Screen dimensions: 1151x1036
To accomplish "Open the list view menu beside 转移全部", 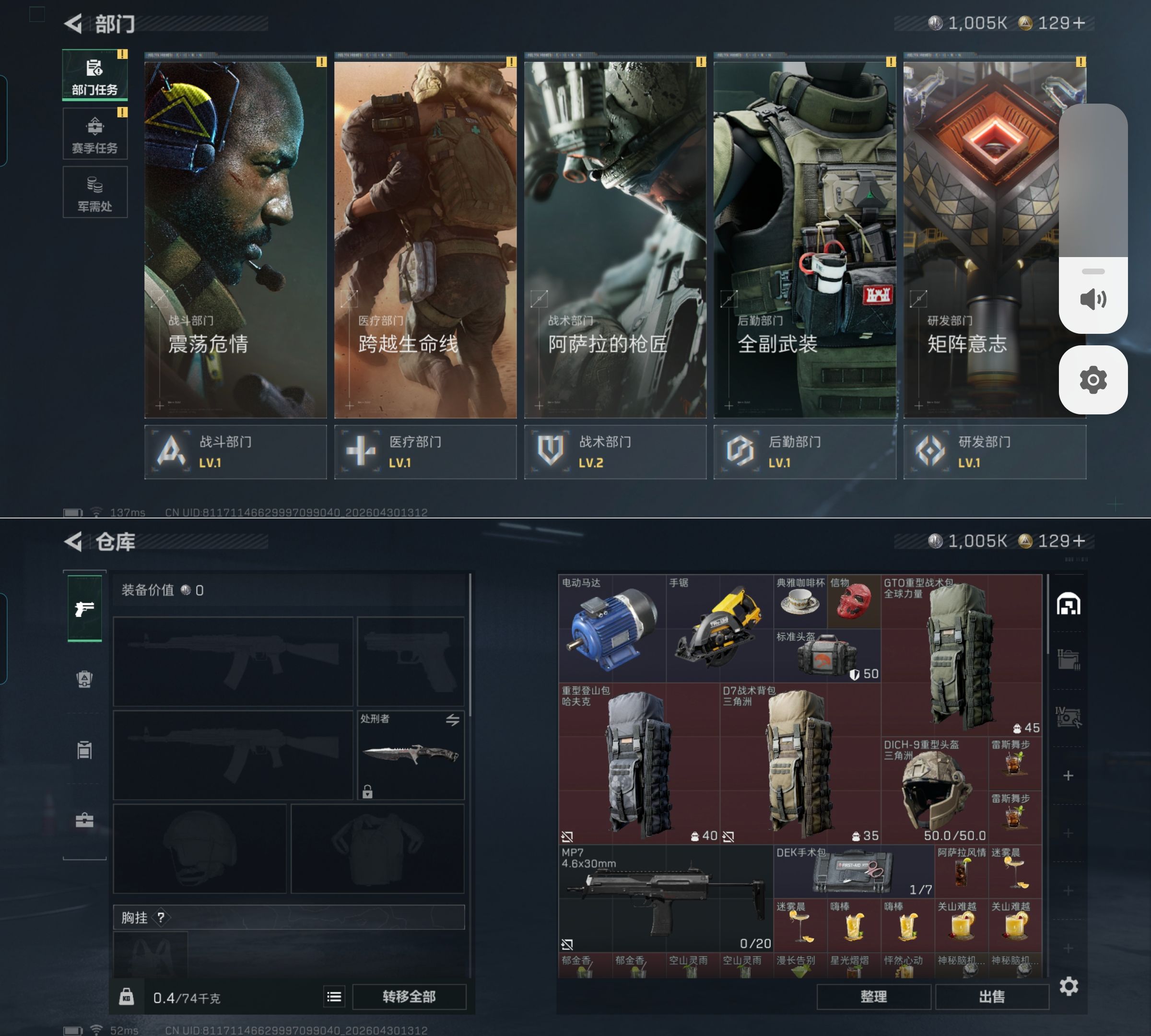I will point(334,996).
